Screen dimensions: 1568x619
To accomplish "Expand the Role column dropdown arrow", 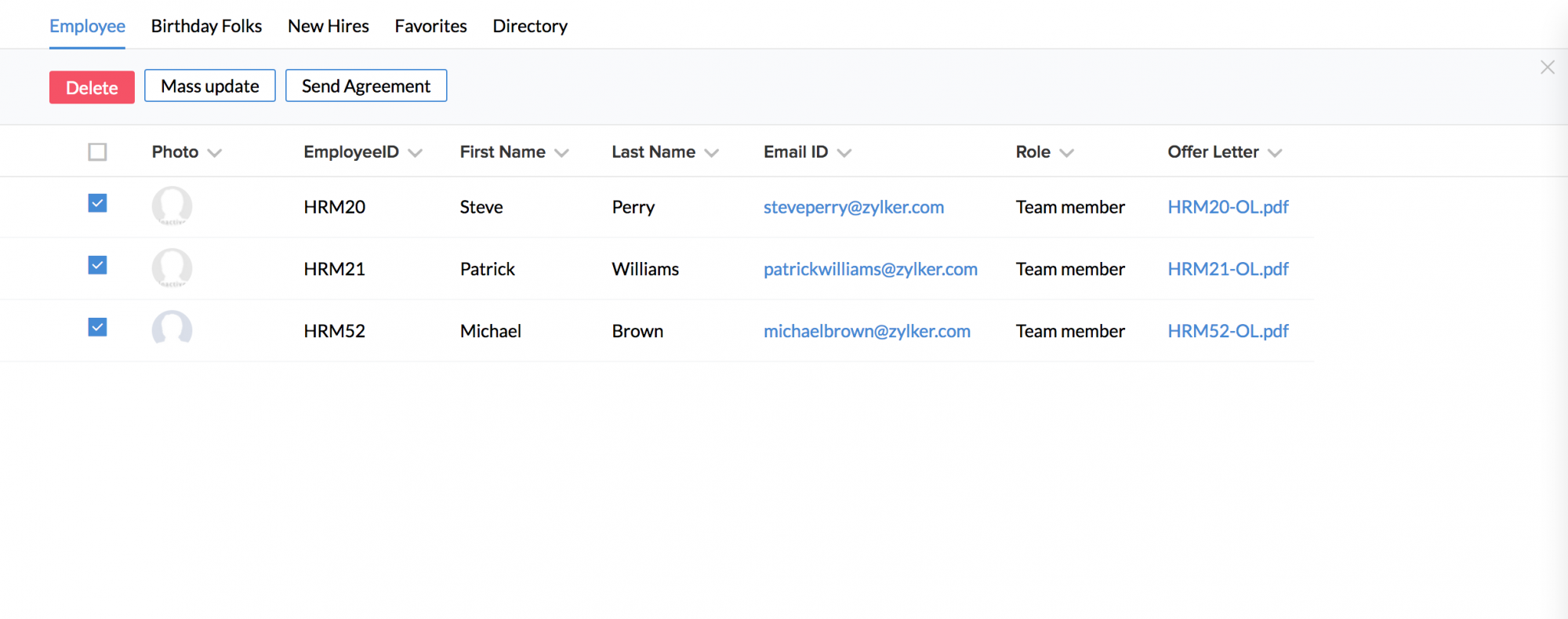I will (1066, 153).
